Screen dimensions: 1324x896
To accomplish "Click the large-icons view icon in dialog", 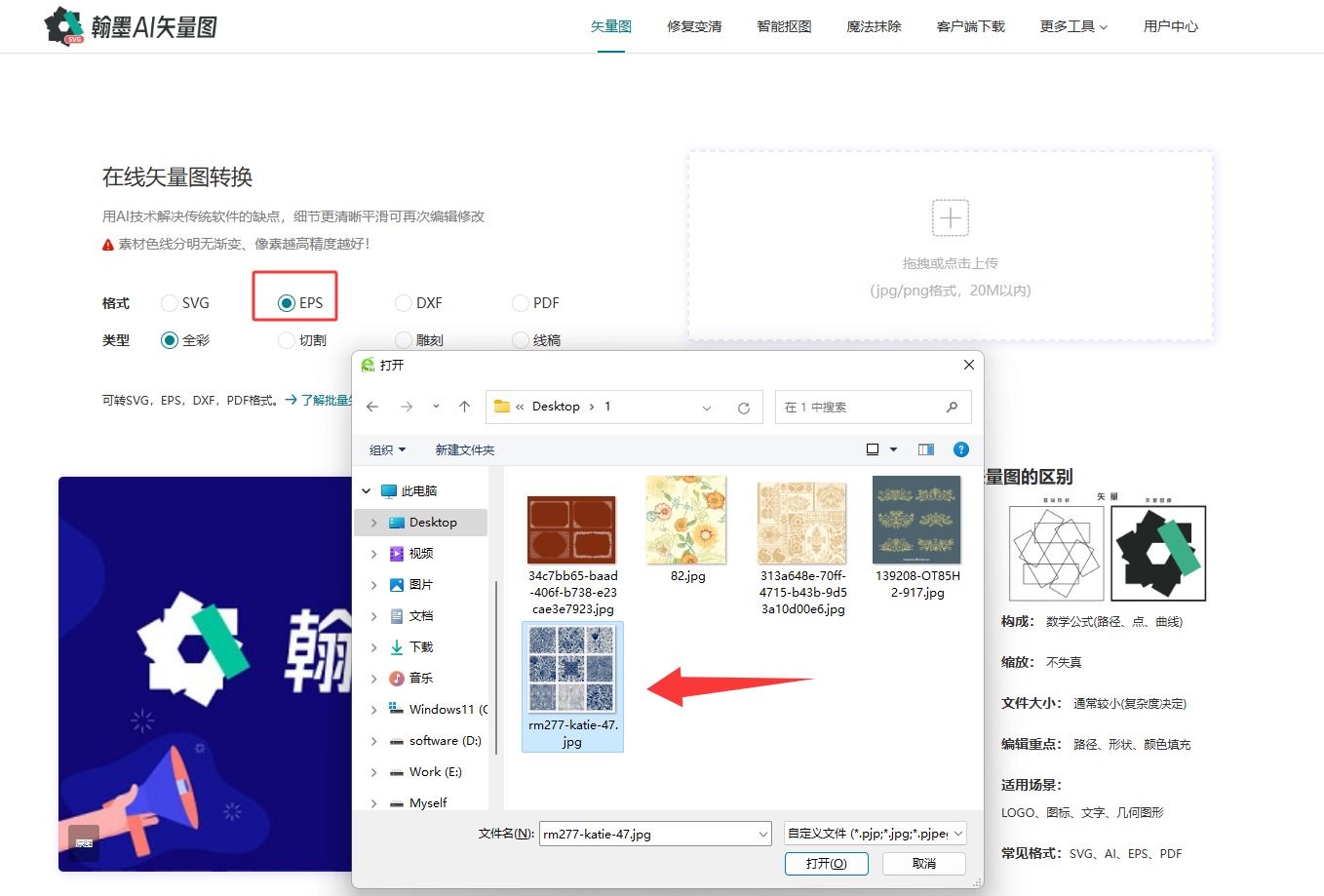I will (x=873, y=448).
